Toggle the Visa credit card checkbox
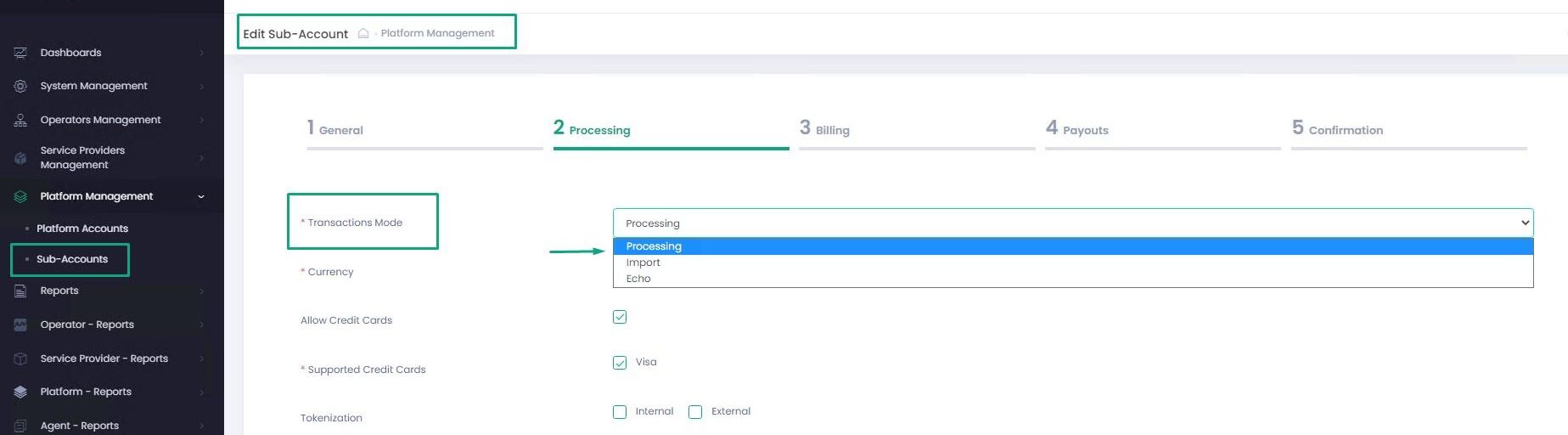Image resolution: width=1568 pixels, height=435 pixels. click(620, 363)
